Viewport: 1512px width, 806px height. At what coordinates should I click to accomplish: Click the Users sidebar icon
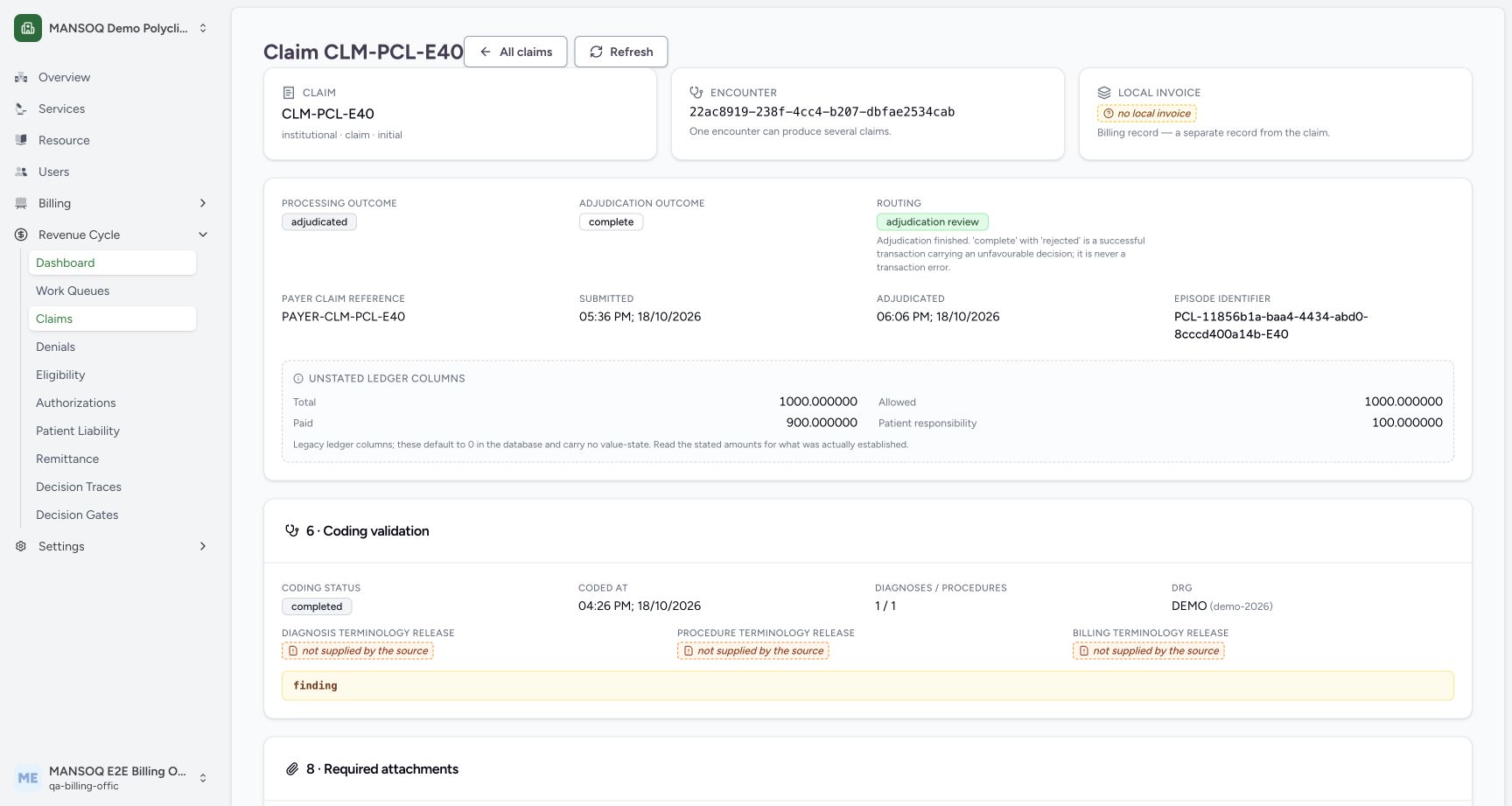(x=21, y=172)
